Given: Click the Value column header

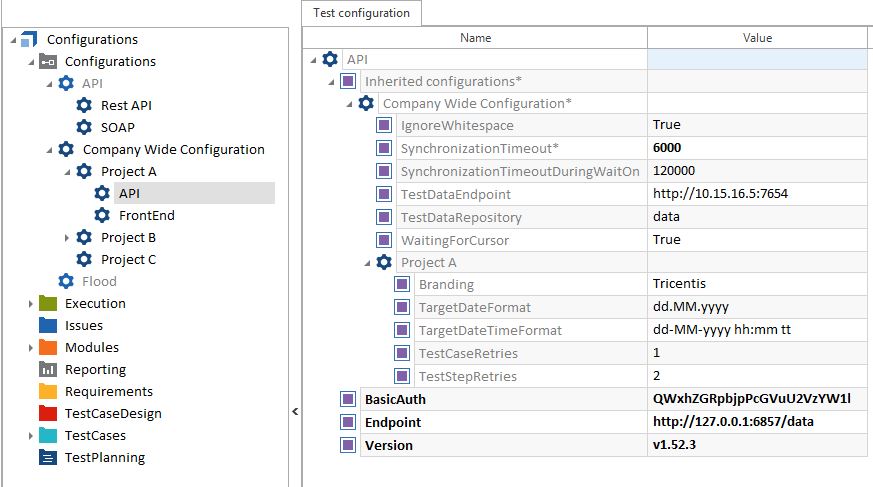Looking at the screenshot, I should point(758,38).
